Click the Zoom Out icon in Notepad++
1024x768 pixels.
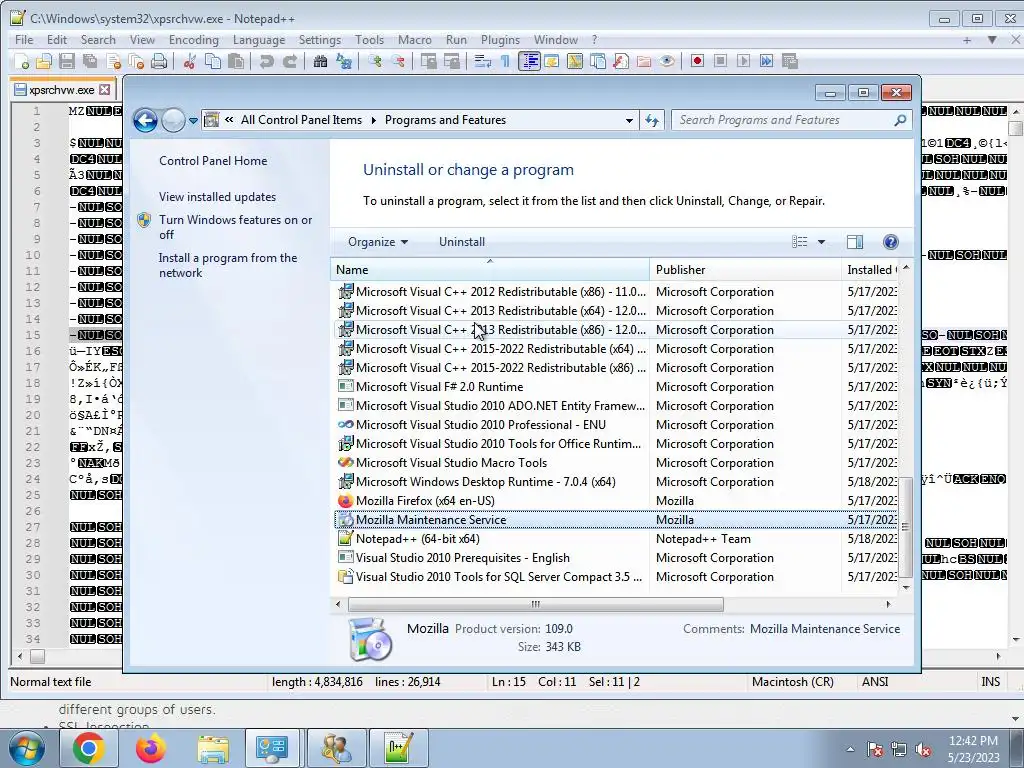[397, 61]
